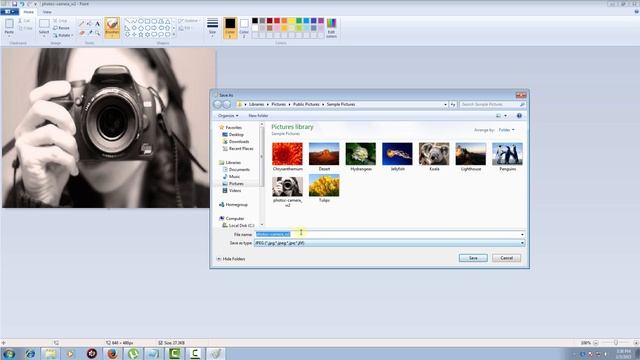
Task: Open the File name history dropdown arrow
Action: pyautogui.click(x=522, y=234)
